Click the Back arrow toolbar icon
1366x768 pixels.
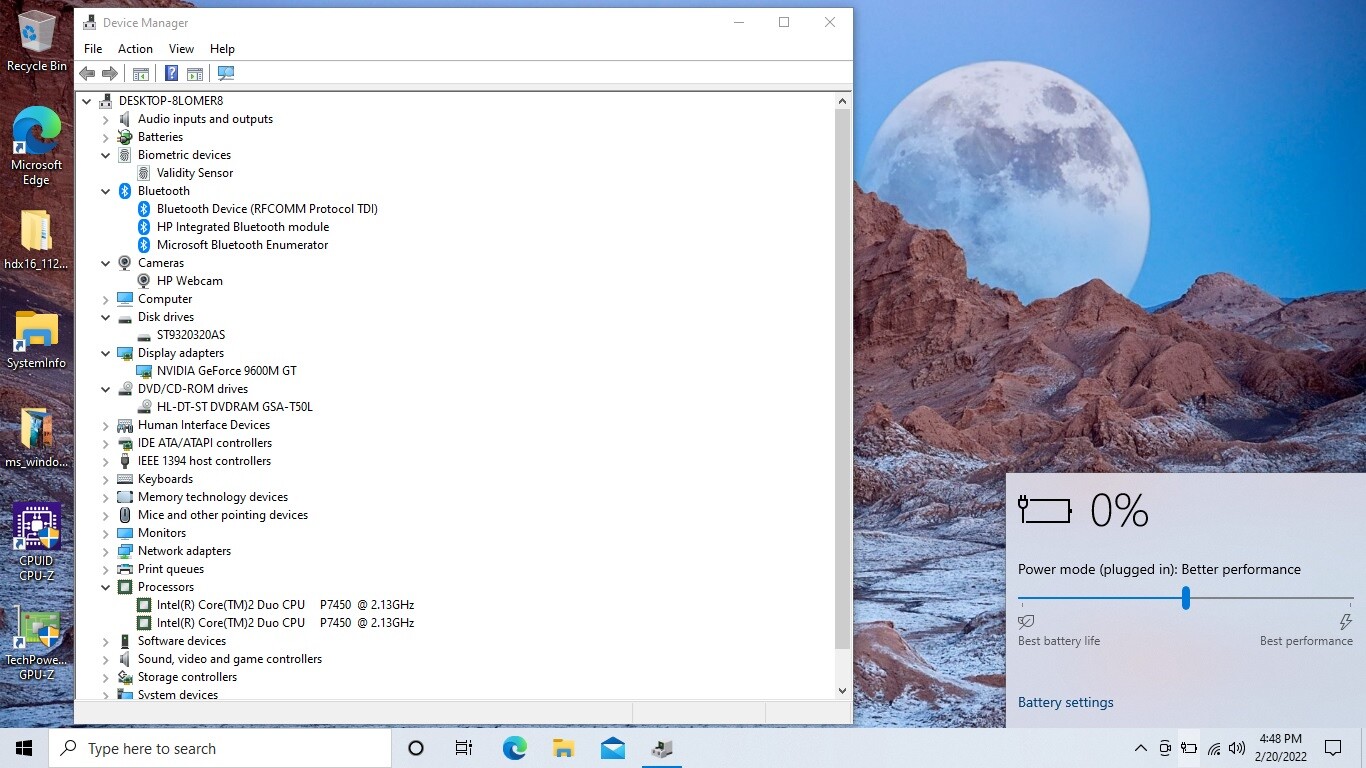click(87, 74)
